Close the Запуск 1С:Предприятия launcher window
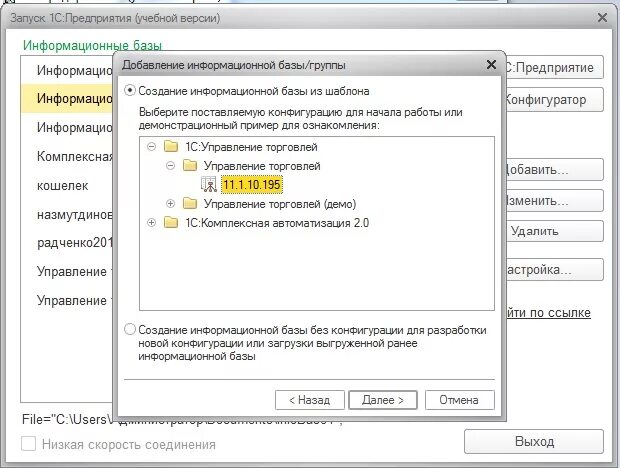 [602, 18]
